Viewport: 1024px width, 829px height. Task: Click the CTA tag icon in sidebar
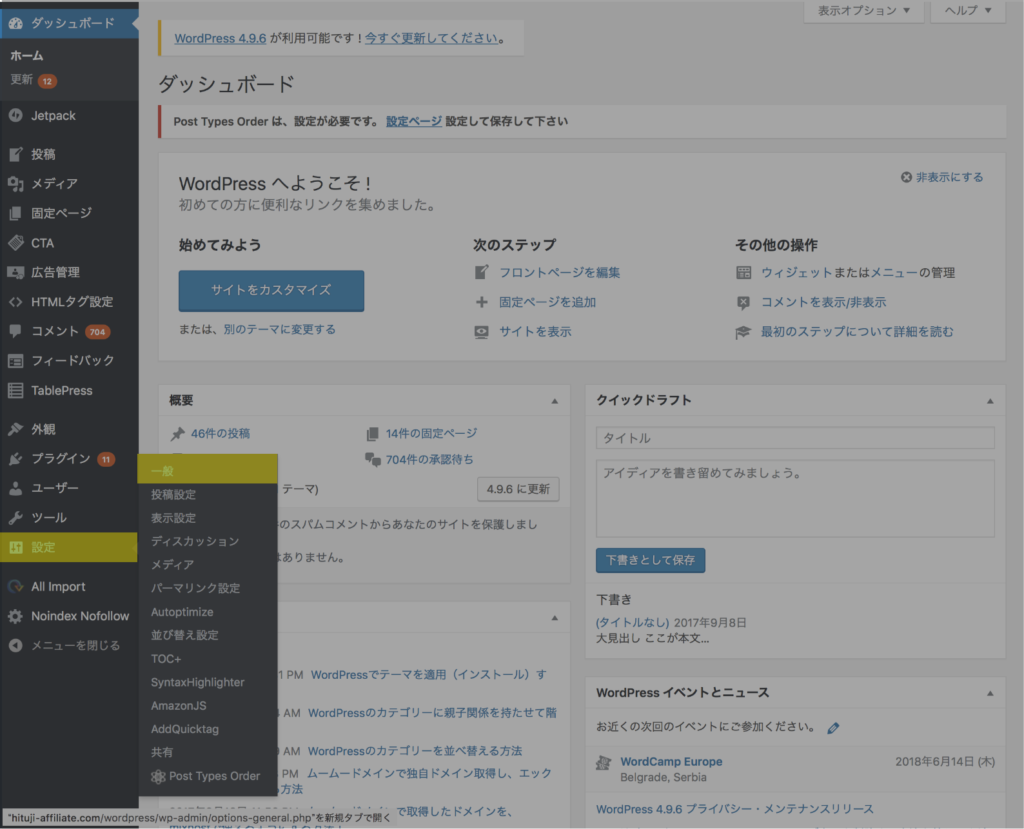[16, 243]
